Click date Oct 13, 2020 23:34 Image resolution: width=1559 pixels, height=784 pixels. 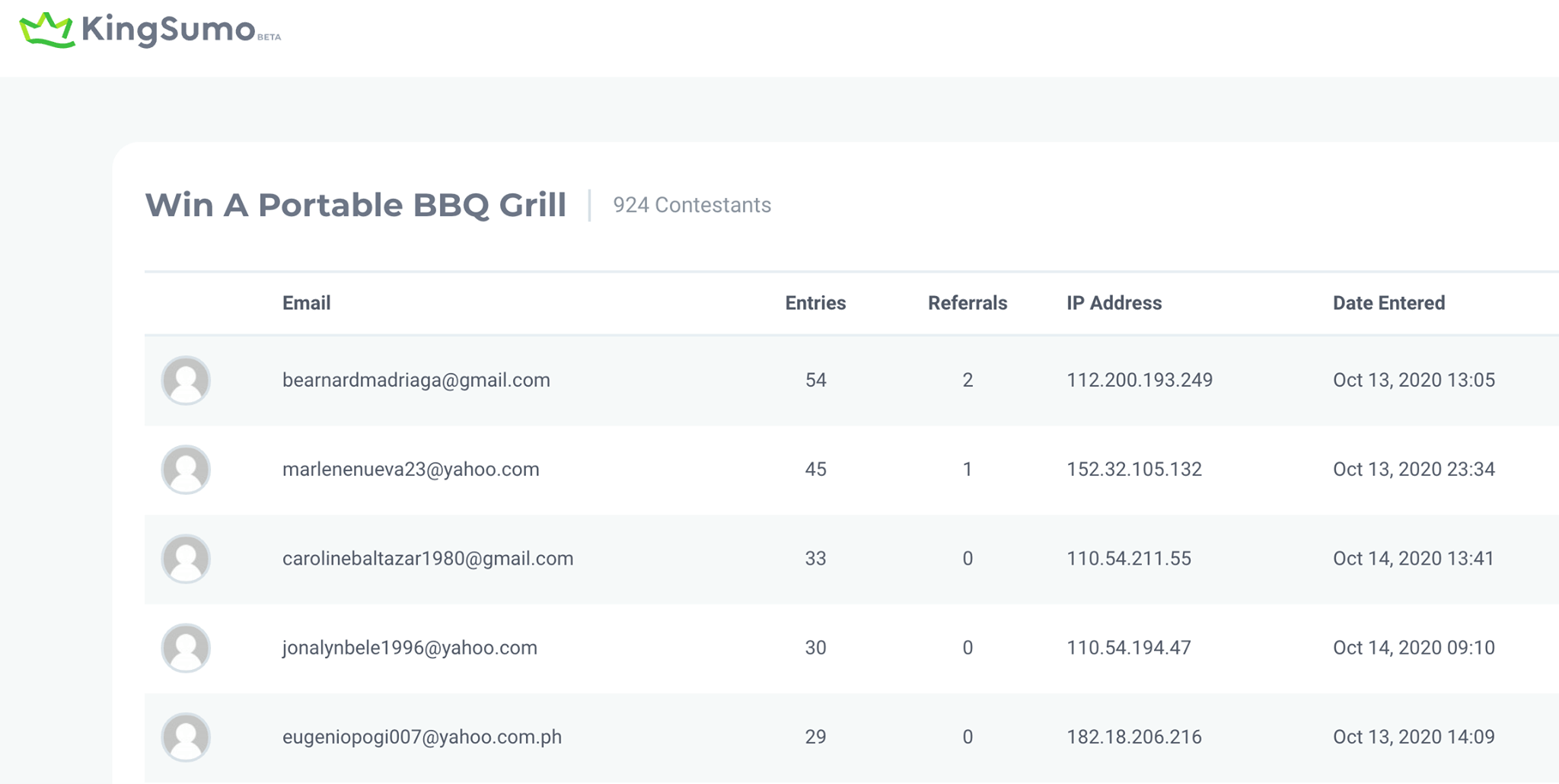pos(1414,469)
